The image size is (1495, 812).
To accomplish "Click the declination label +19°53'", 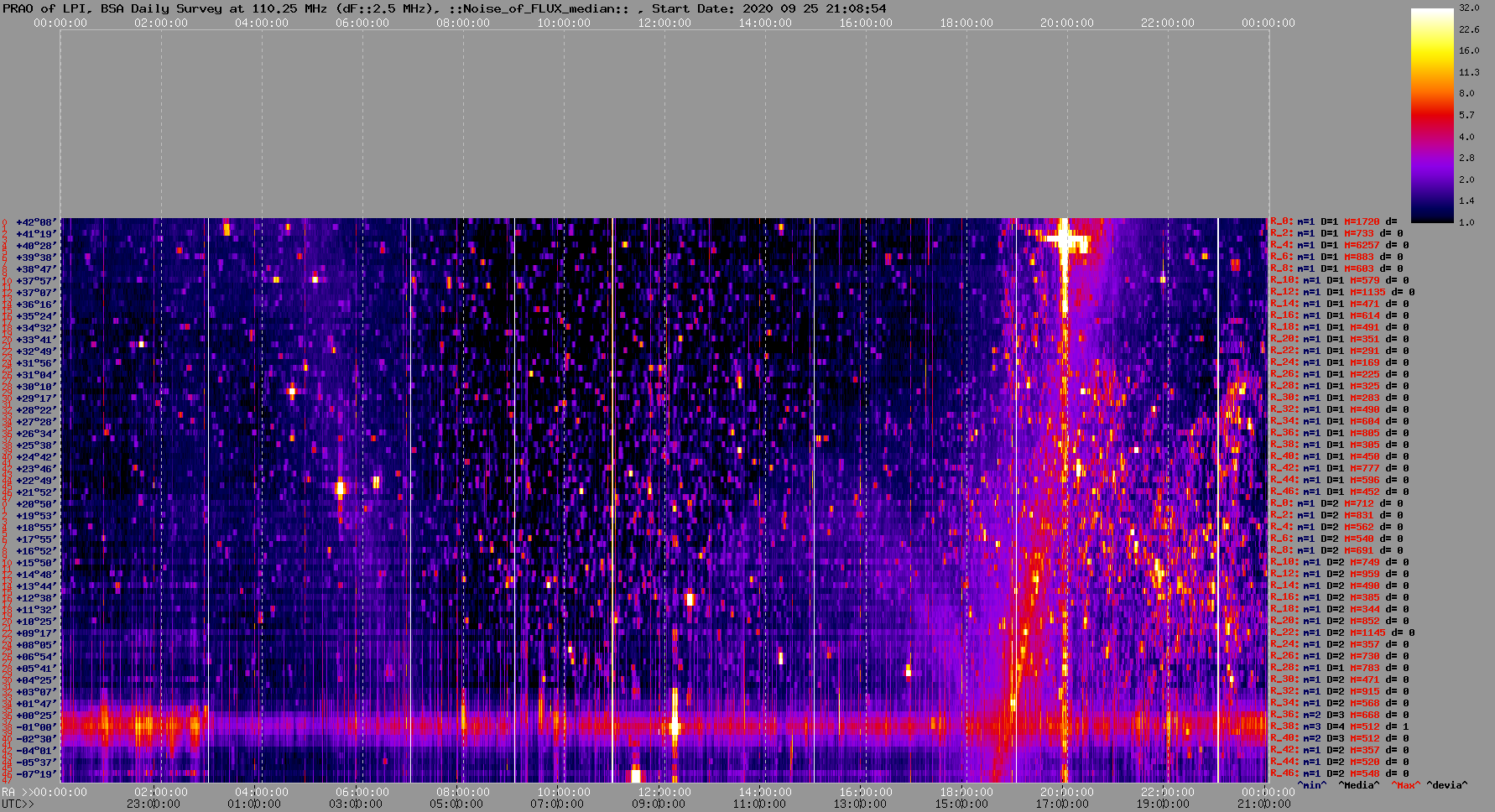I will pyautogui.click(x=36, y=516).
